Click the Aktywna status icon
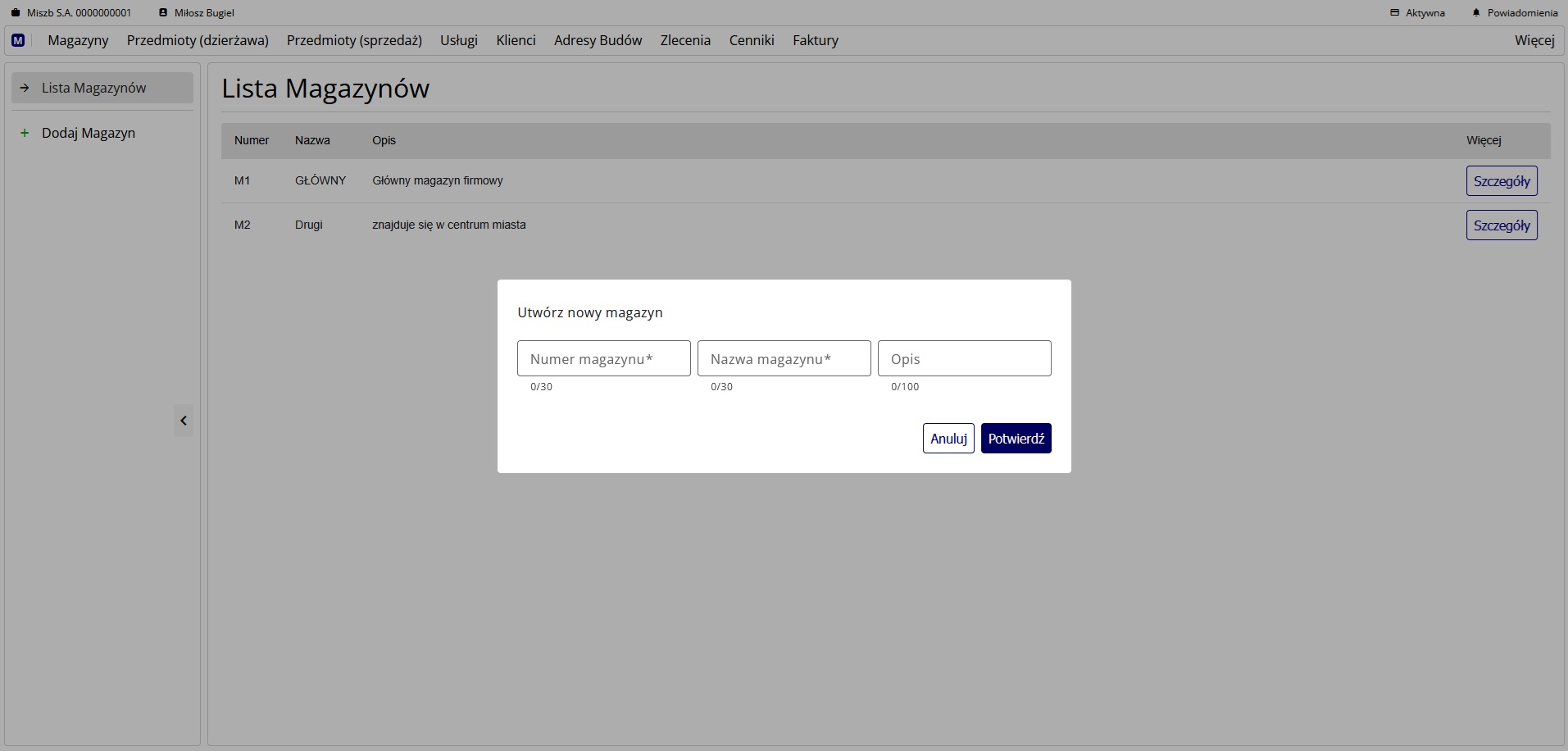1568x751 pixels. [1394, 13]
